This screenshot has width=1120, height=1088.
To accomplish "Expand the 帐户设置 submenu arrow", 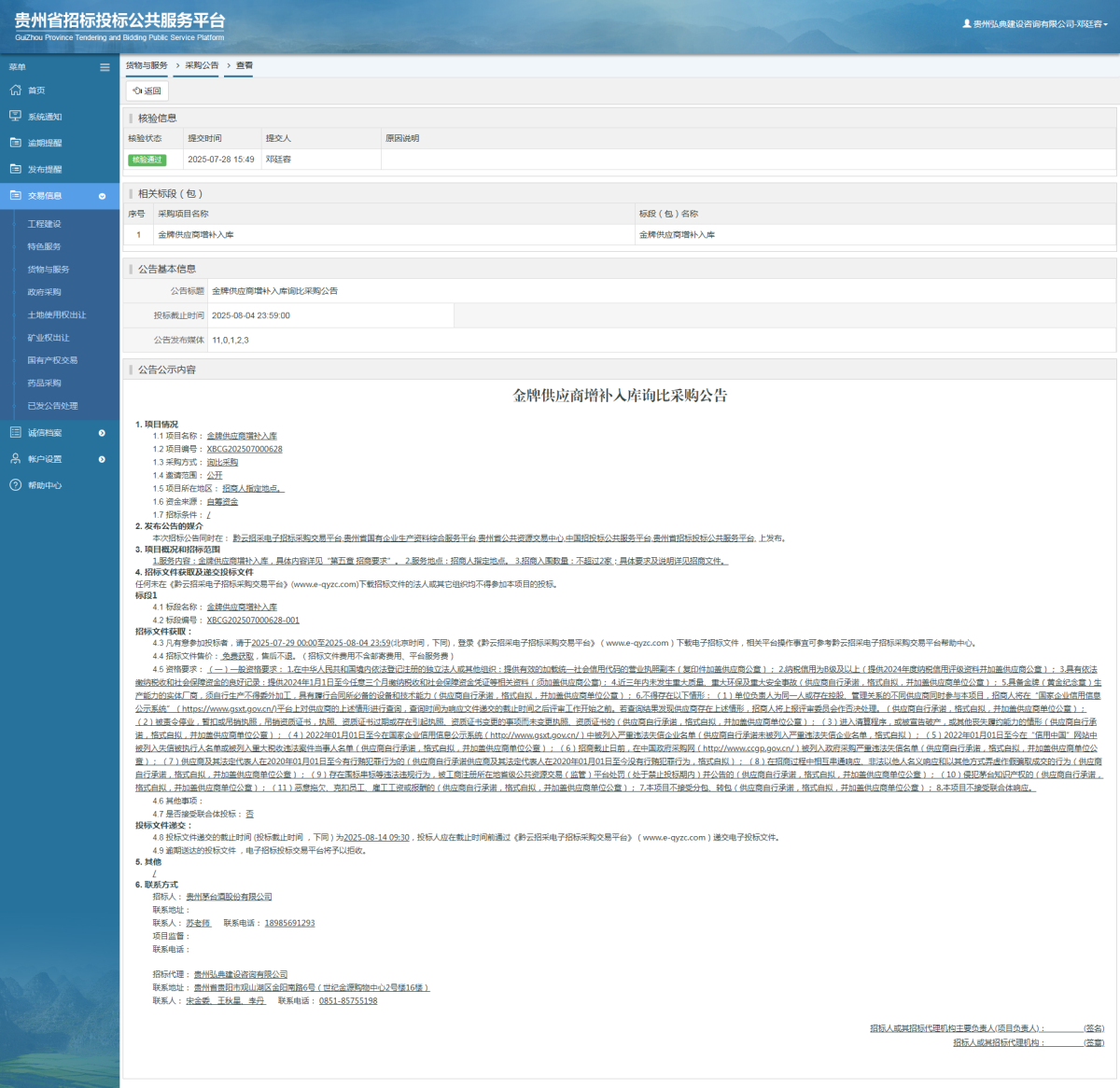I will coord(102,459).
